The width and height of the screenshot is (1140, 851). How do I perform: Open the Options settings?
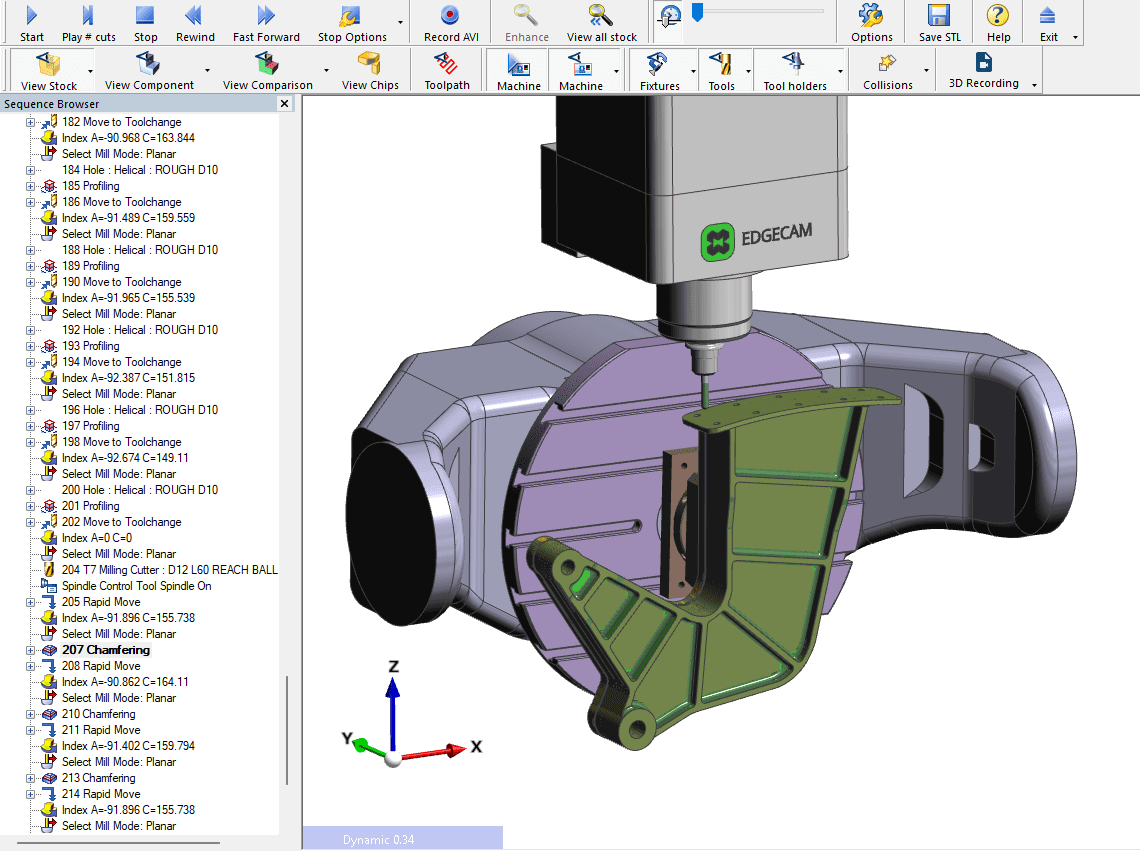[871, 17]
